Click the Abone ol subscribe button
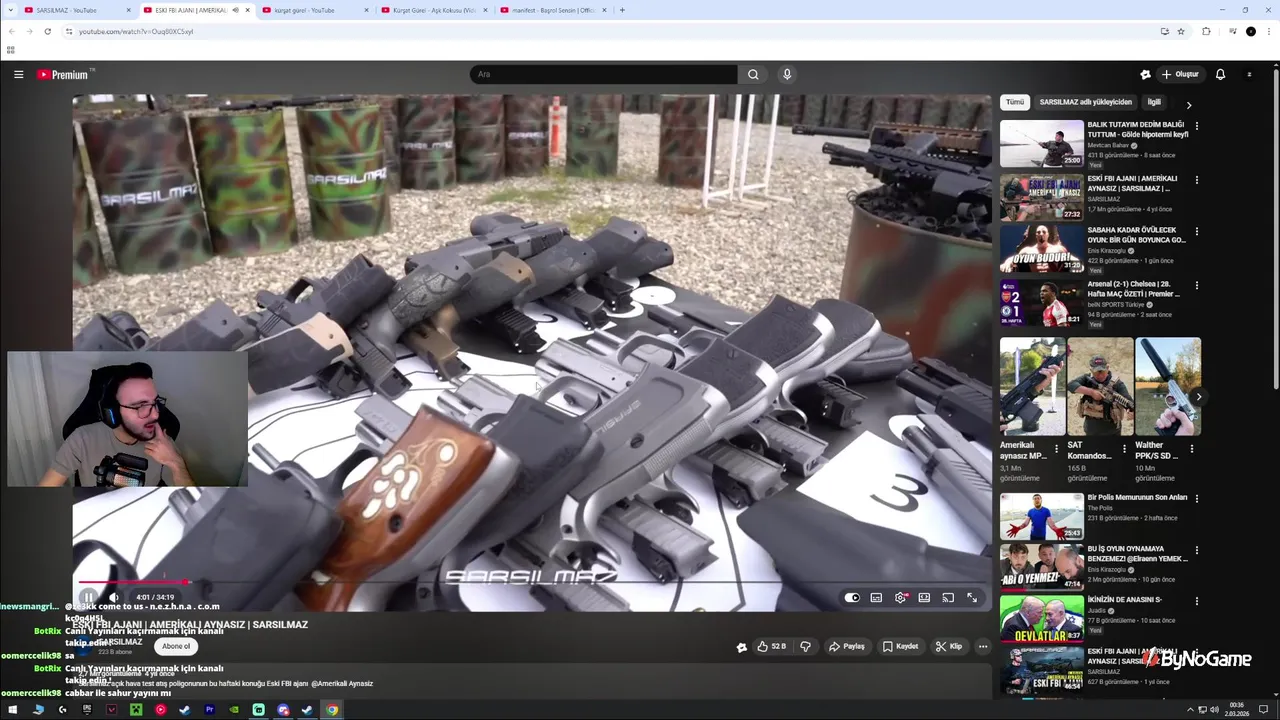Viewport: 1280px width, 720px height. click(176, 646)
